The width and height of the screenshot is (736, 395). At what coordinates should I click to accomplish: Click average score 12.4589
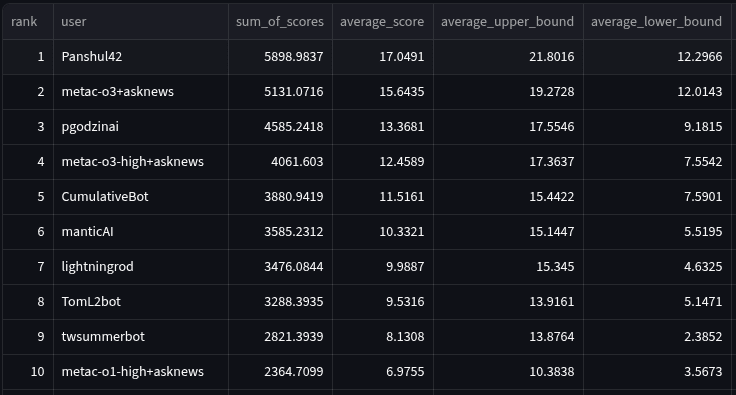[383, 162]
